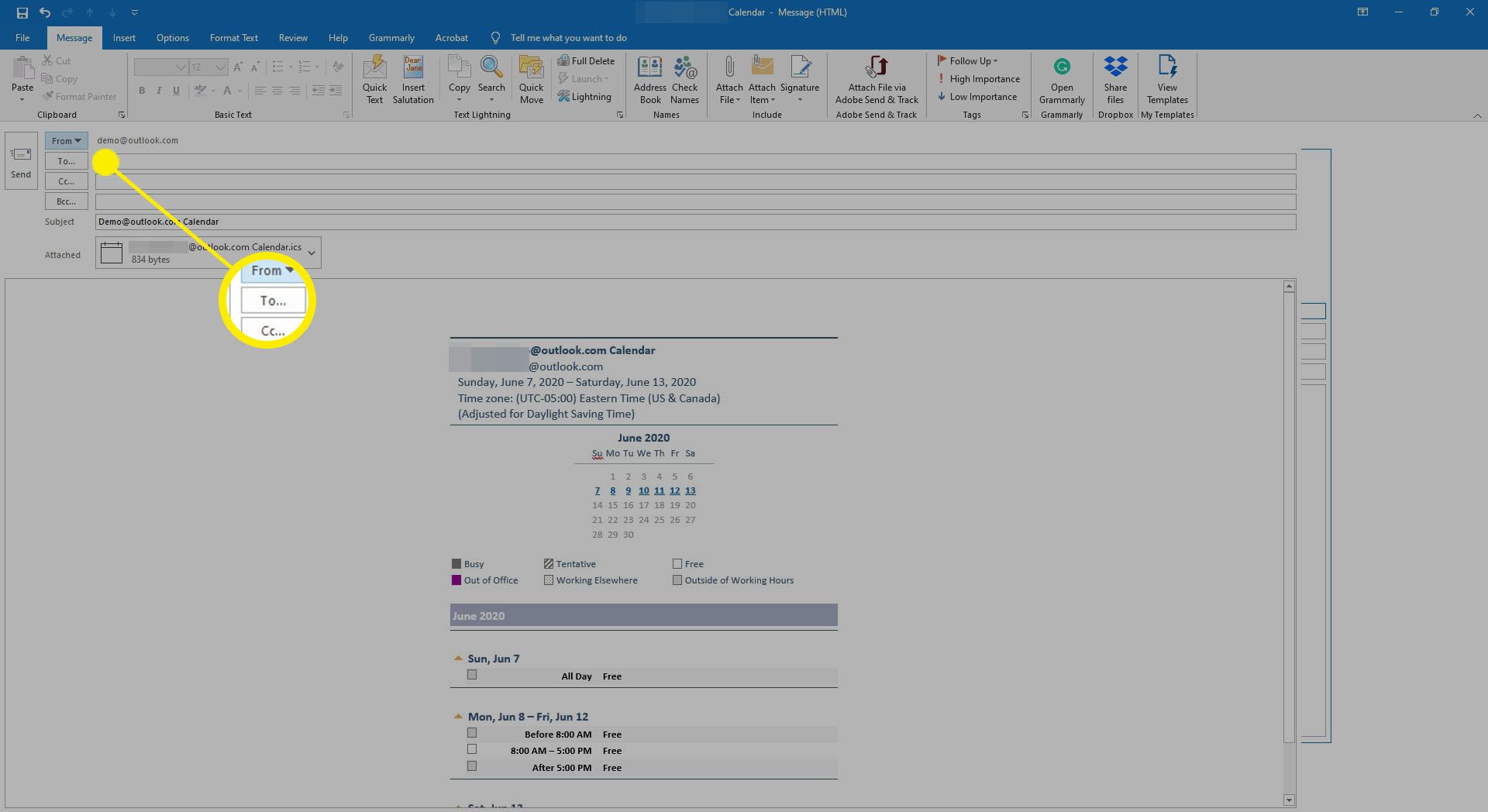Click the To... recipients button
Viewport: 1488px width, 812px height.
(67, 161)
